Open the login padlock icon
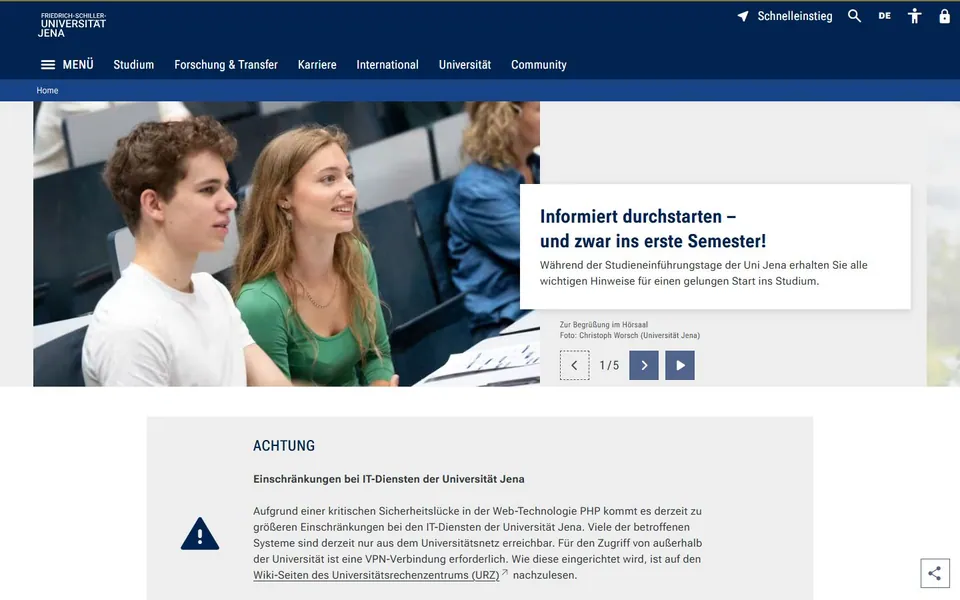Image resolution: width=960 pixels, height=600 pixels. click(944, 17)
